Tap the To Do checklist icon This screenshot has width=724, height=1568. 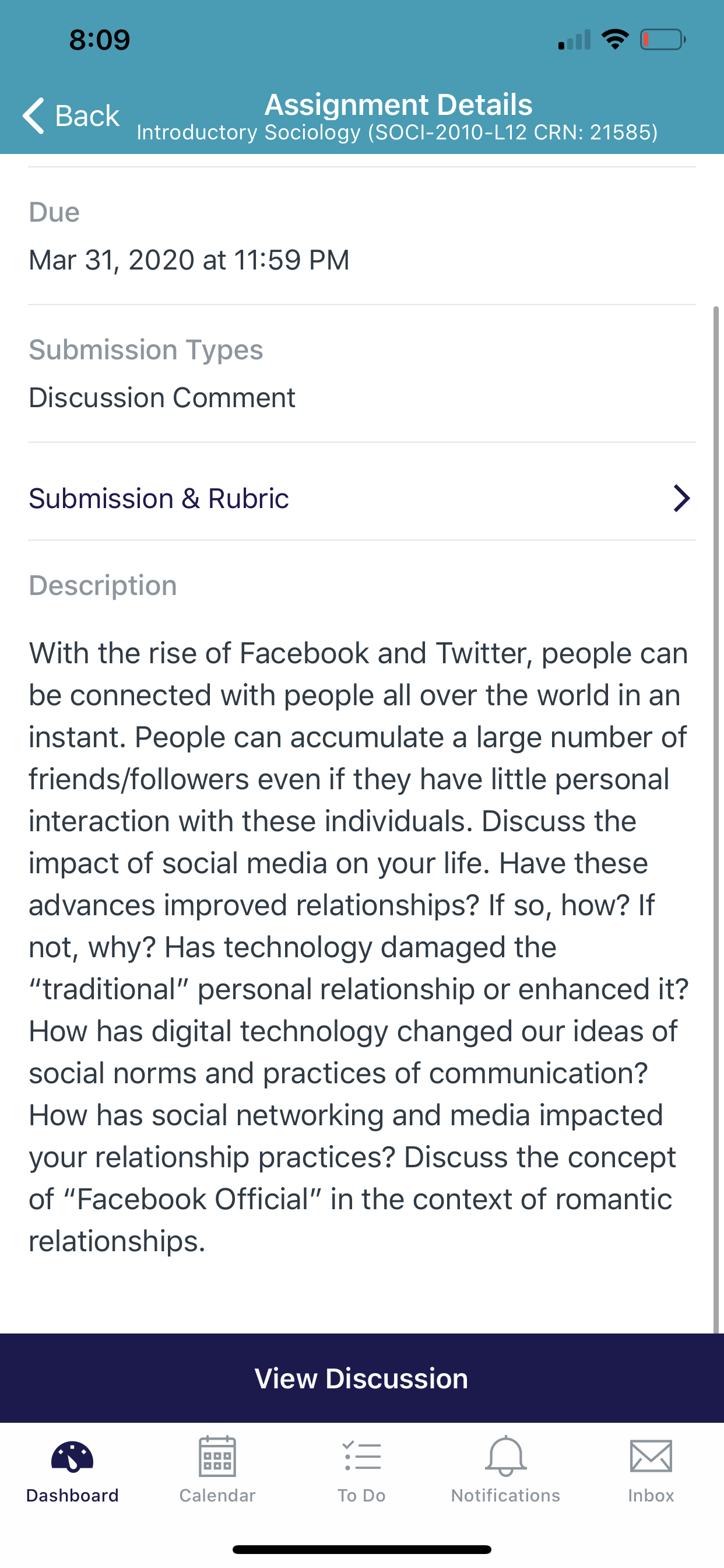click(x=362, y=1456)
